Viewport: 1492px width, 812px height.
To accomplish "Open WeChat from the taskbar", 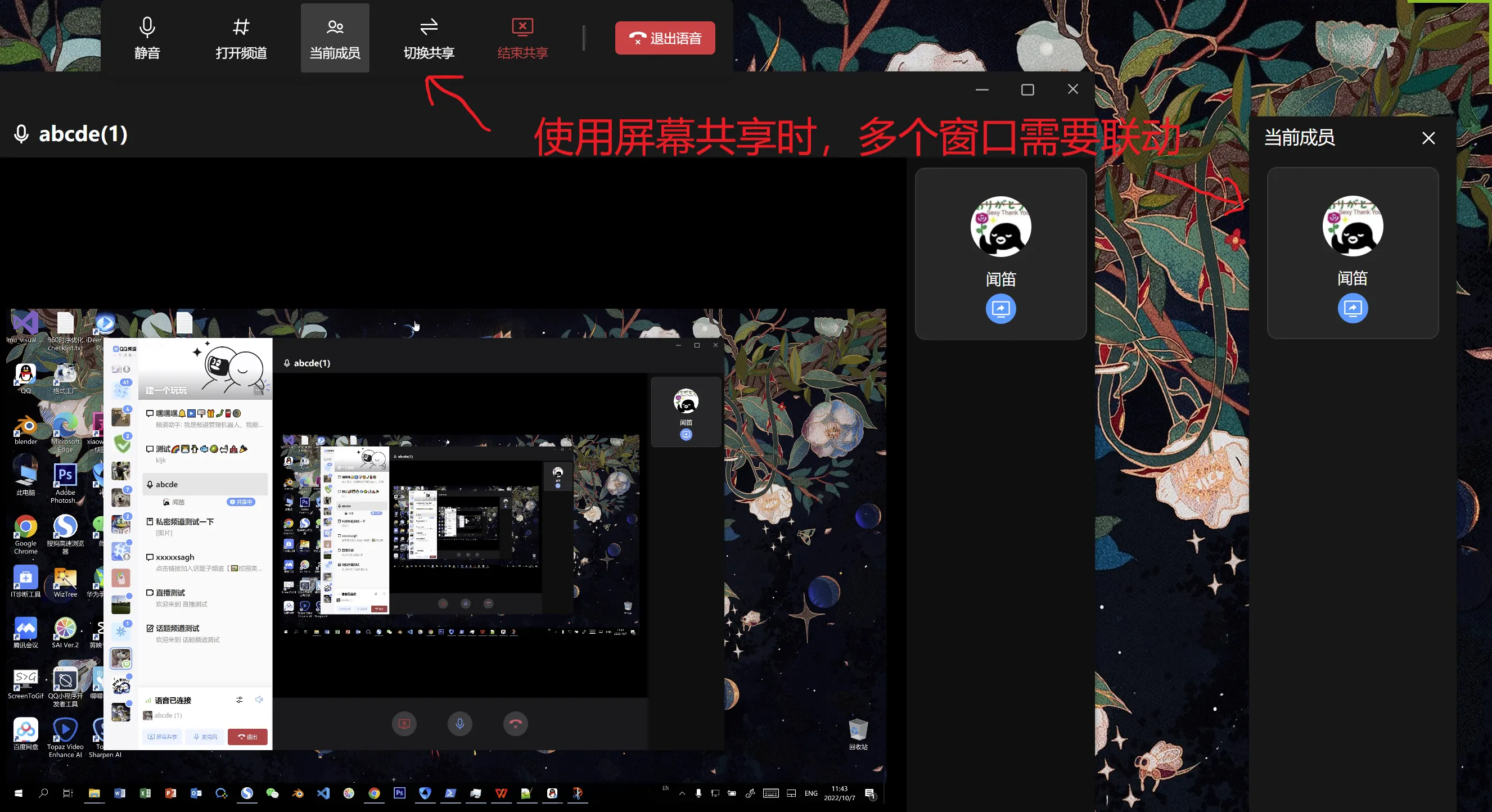I will tap(272, 793).
